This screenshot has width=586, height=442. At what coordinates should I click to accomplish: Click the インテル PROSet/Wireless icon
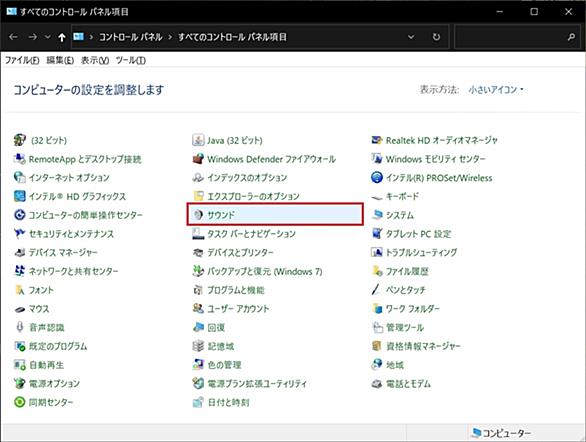[377, 177]
